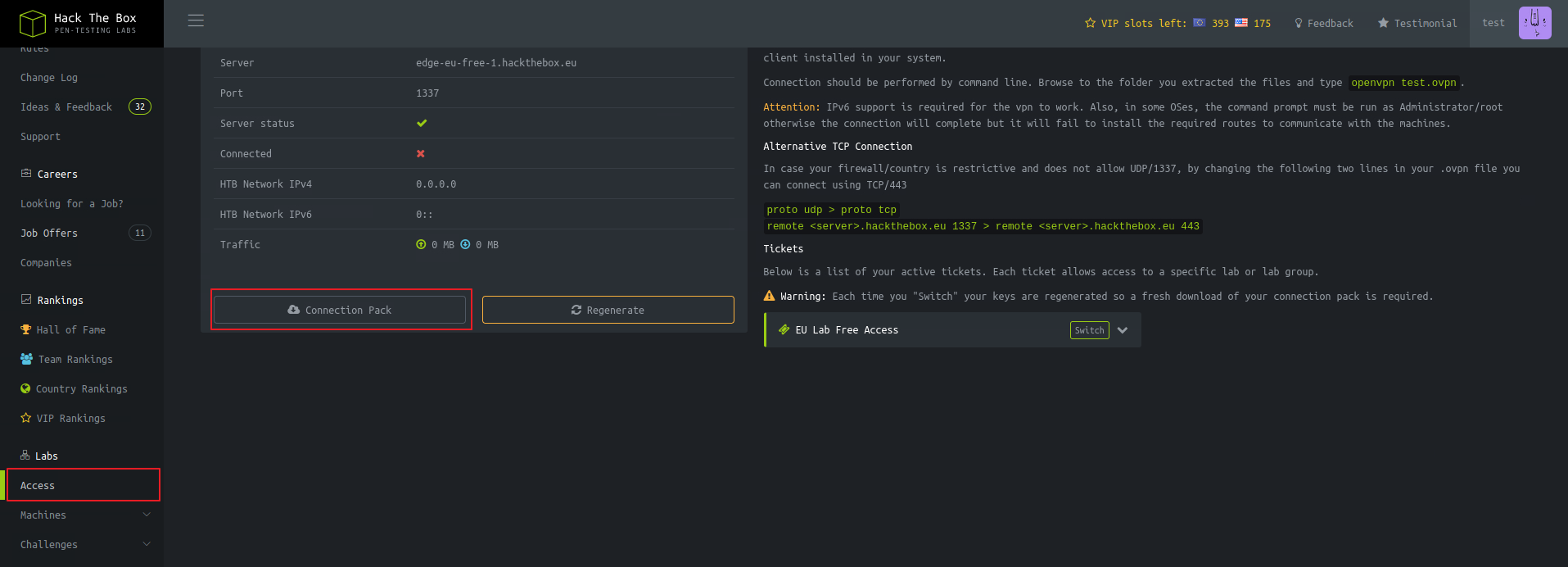1568x567 pixels.
Task: Click the Testimonial star icon
Action: 1383,23
